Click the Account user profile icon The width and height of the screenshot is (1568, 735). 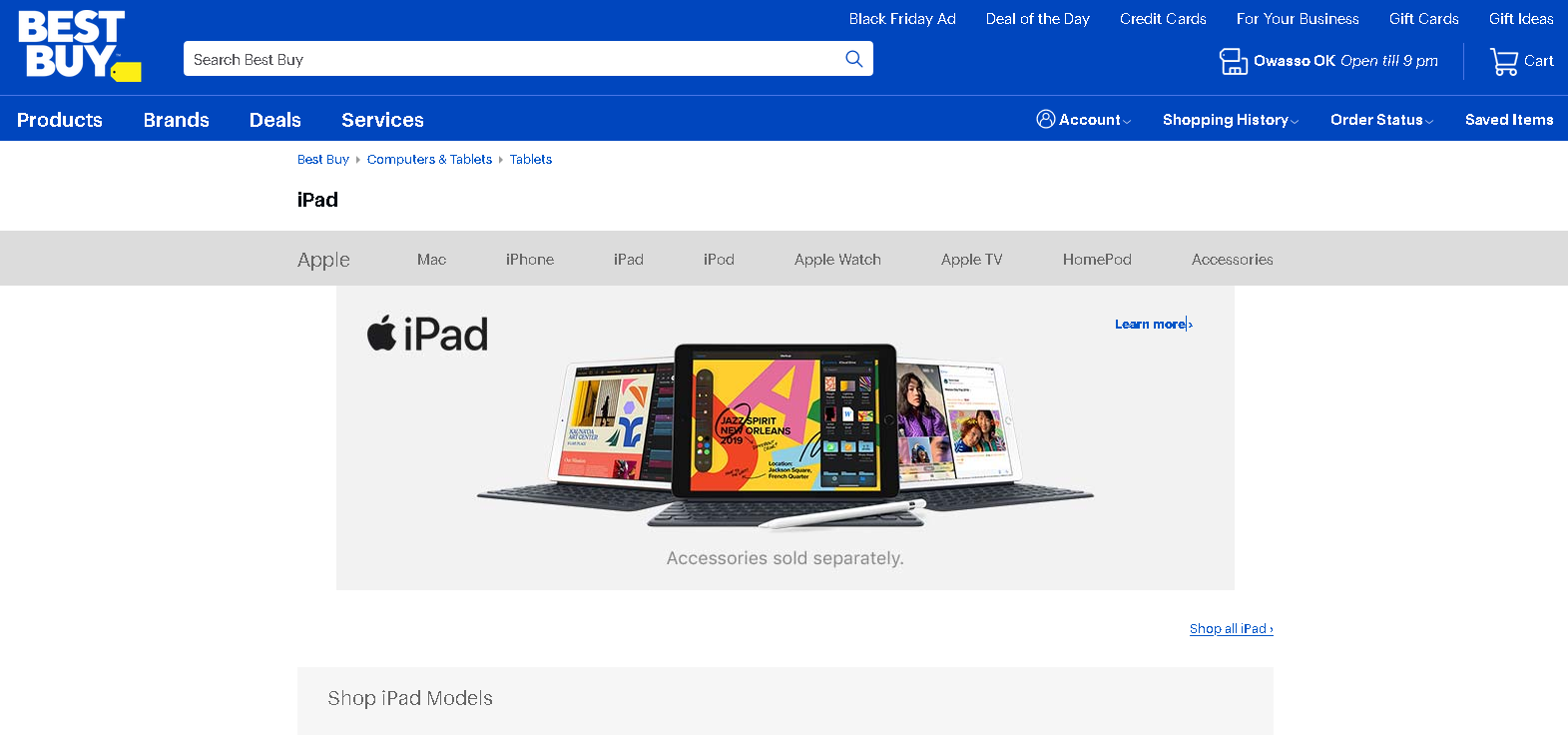coord(1045,120)
